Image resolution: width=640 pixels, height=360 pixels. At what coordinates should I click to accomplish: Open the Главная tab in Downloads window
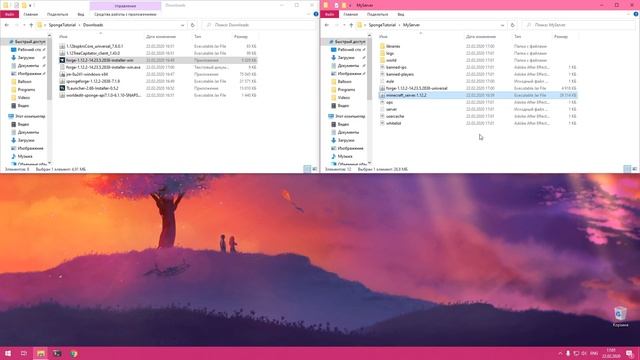point(31,14)
